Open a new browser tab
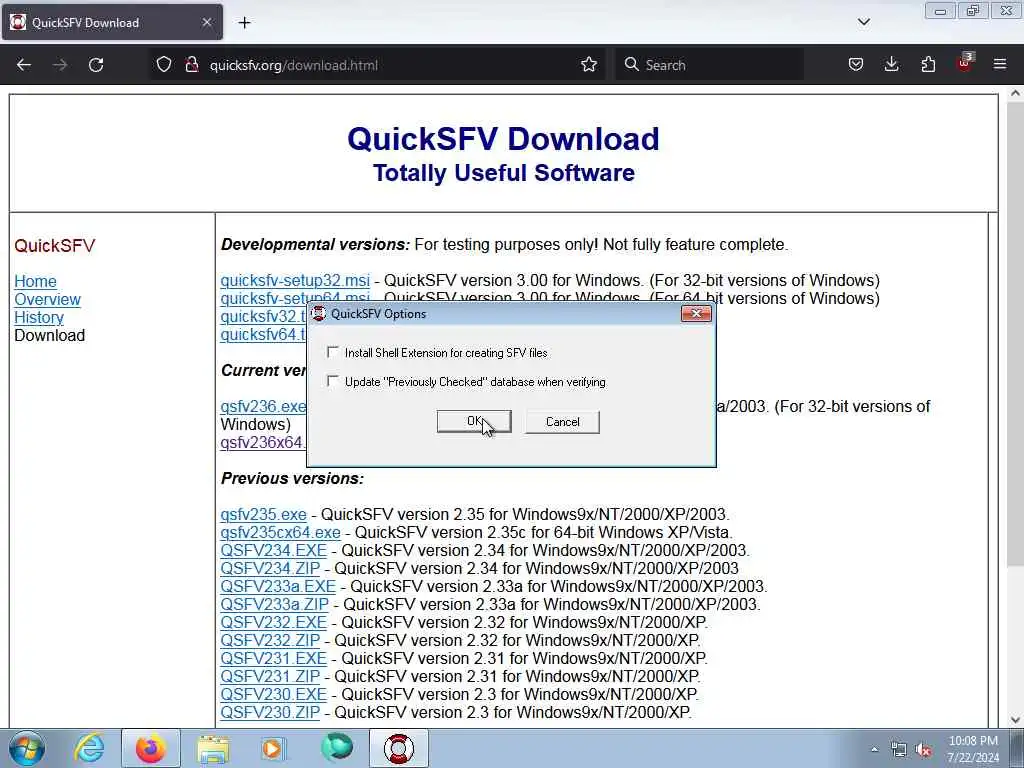Image resolution: width=1024 pixels, height=768 pixels. coord(244,23)
